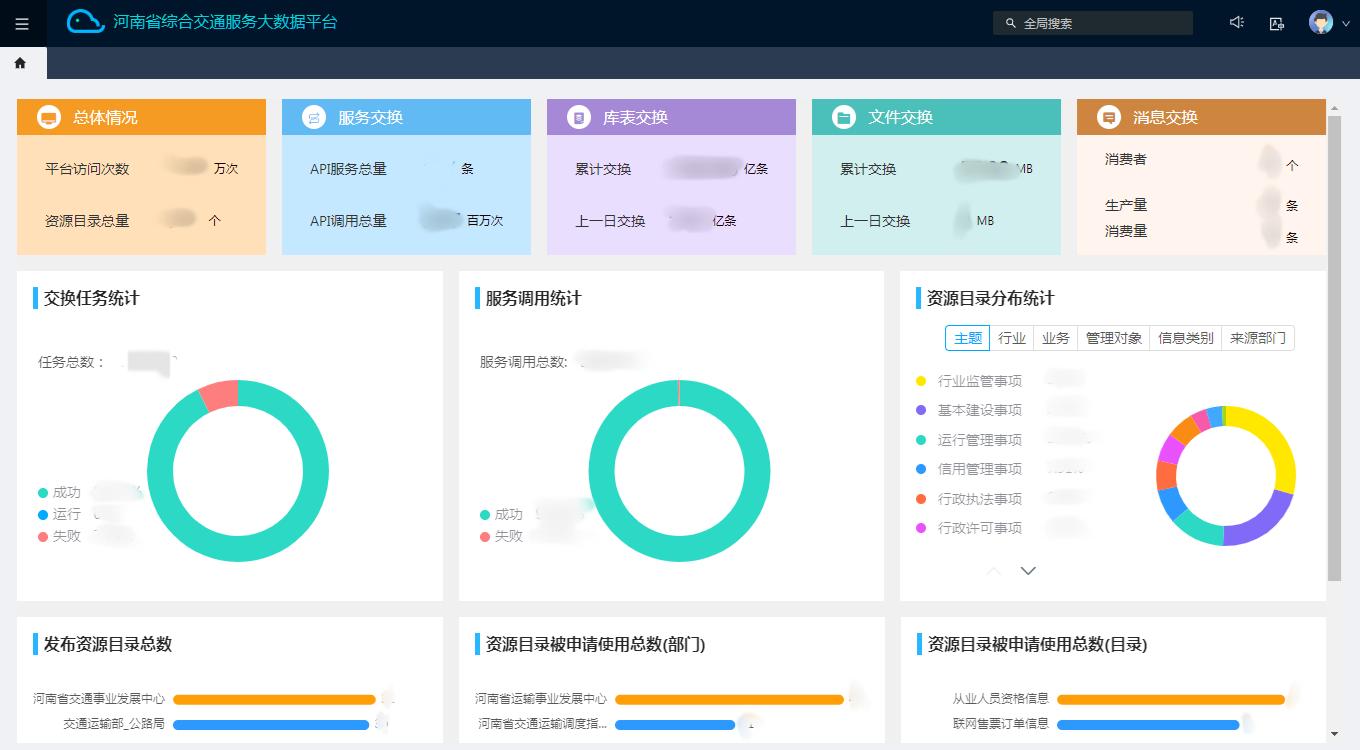Click the 全局搜索 search field

[1100, 23]
